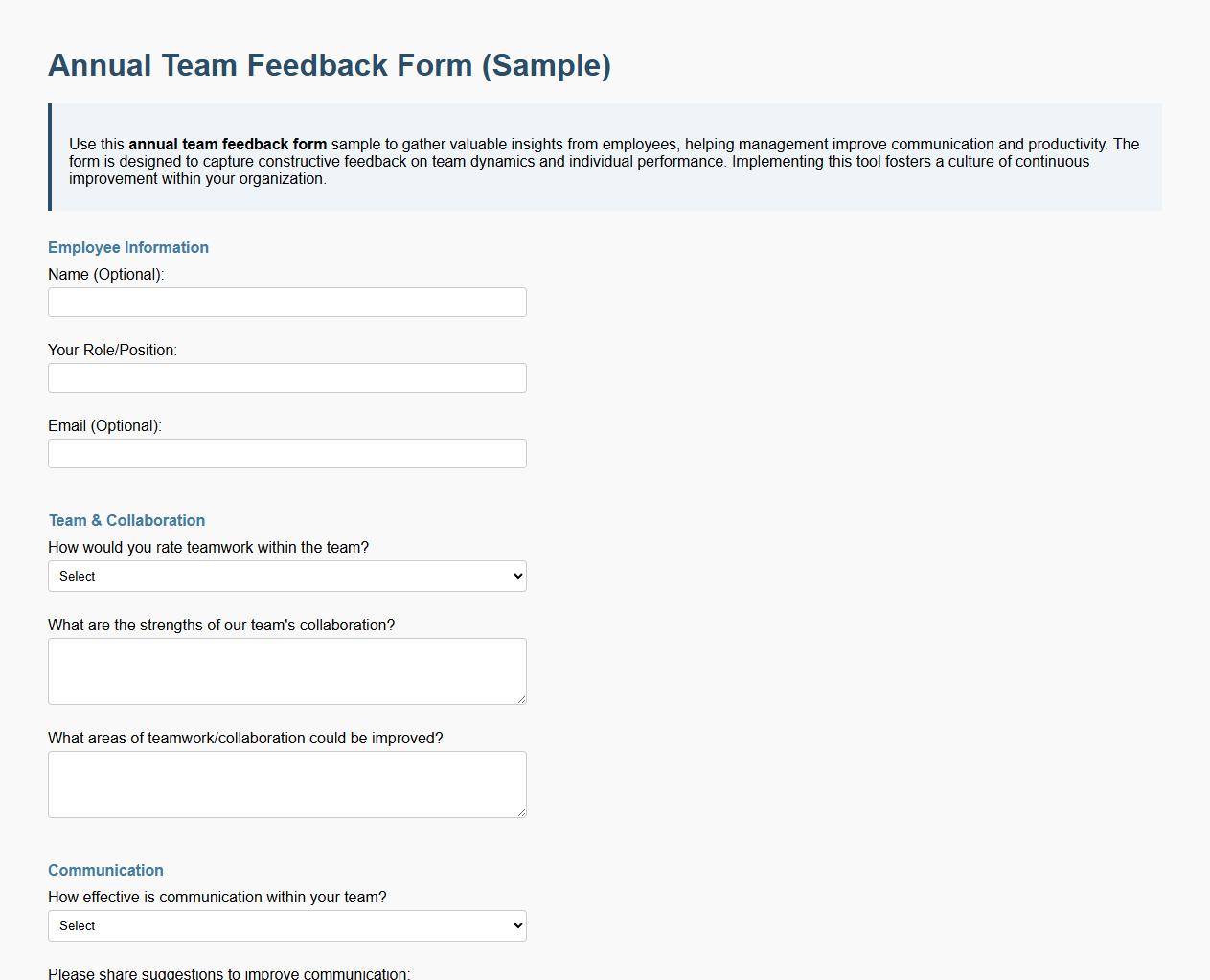This screenshot has height=980, width=1210.
Task: Click the resize handle of the strengths textarea
Action: point(522,700)
